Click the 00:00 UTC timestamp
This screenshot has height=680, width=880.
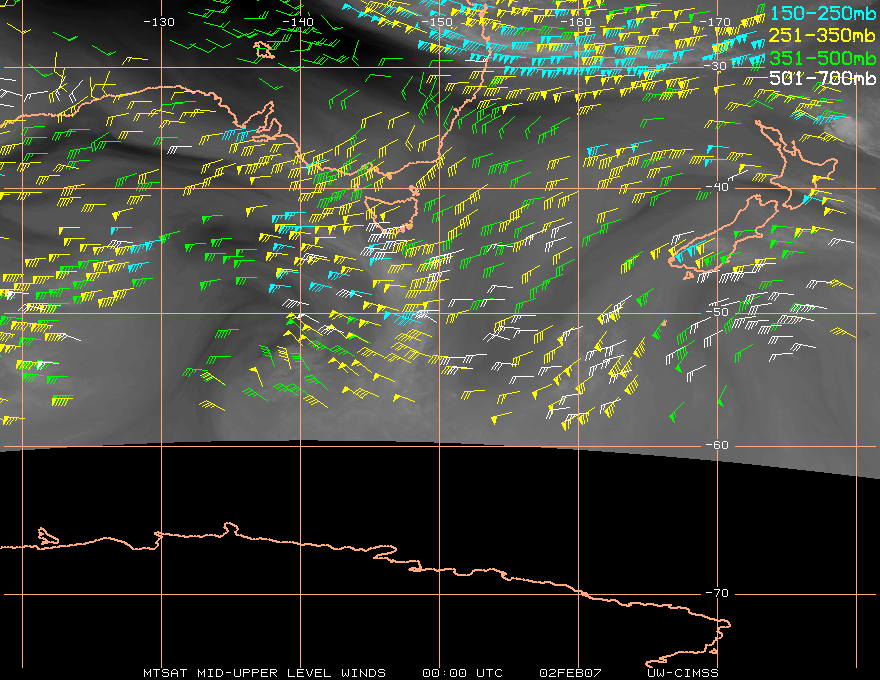click(x=462, y=673)
